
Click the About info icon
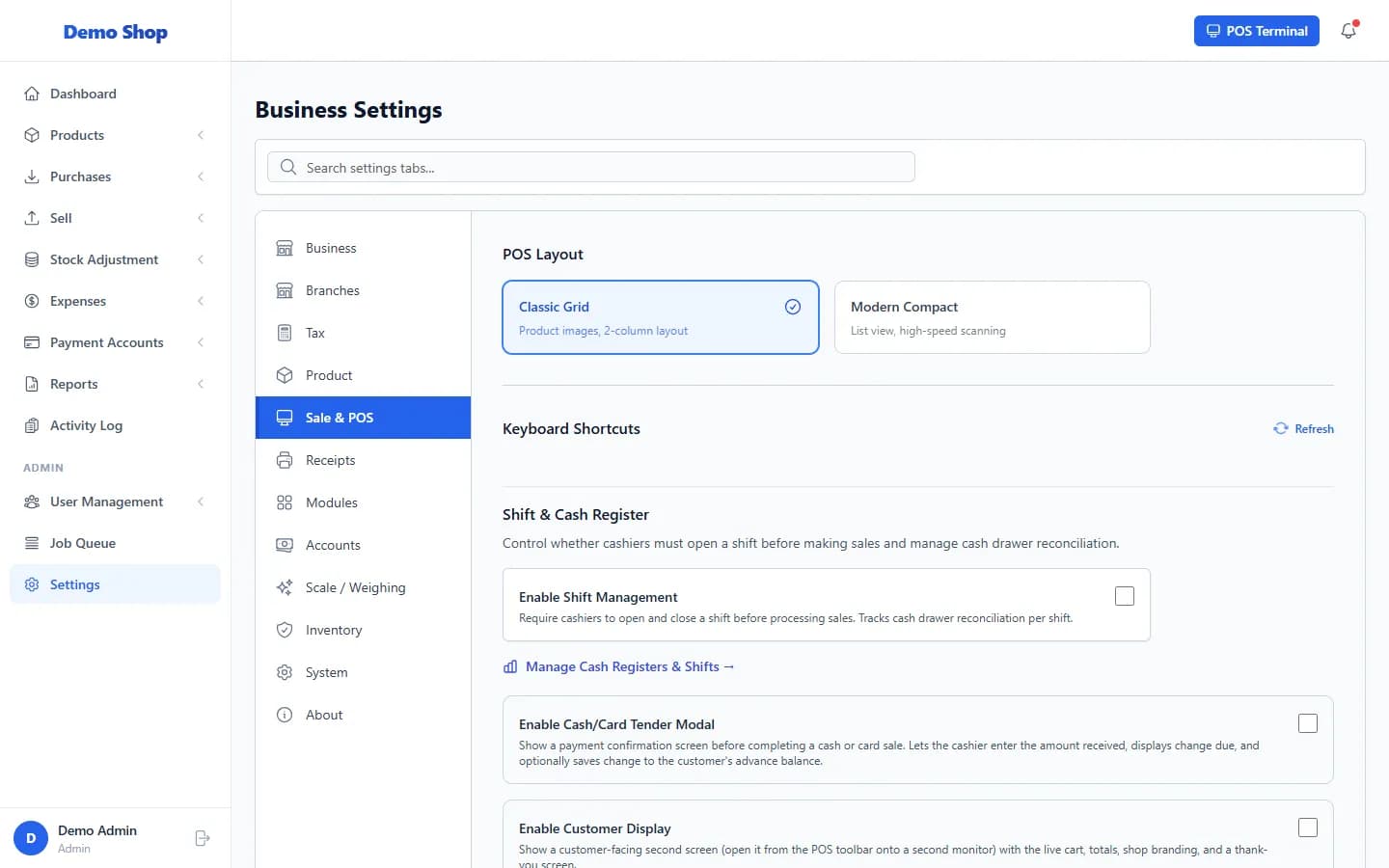(285, 715)
